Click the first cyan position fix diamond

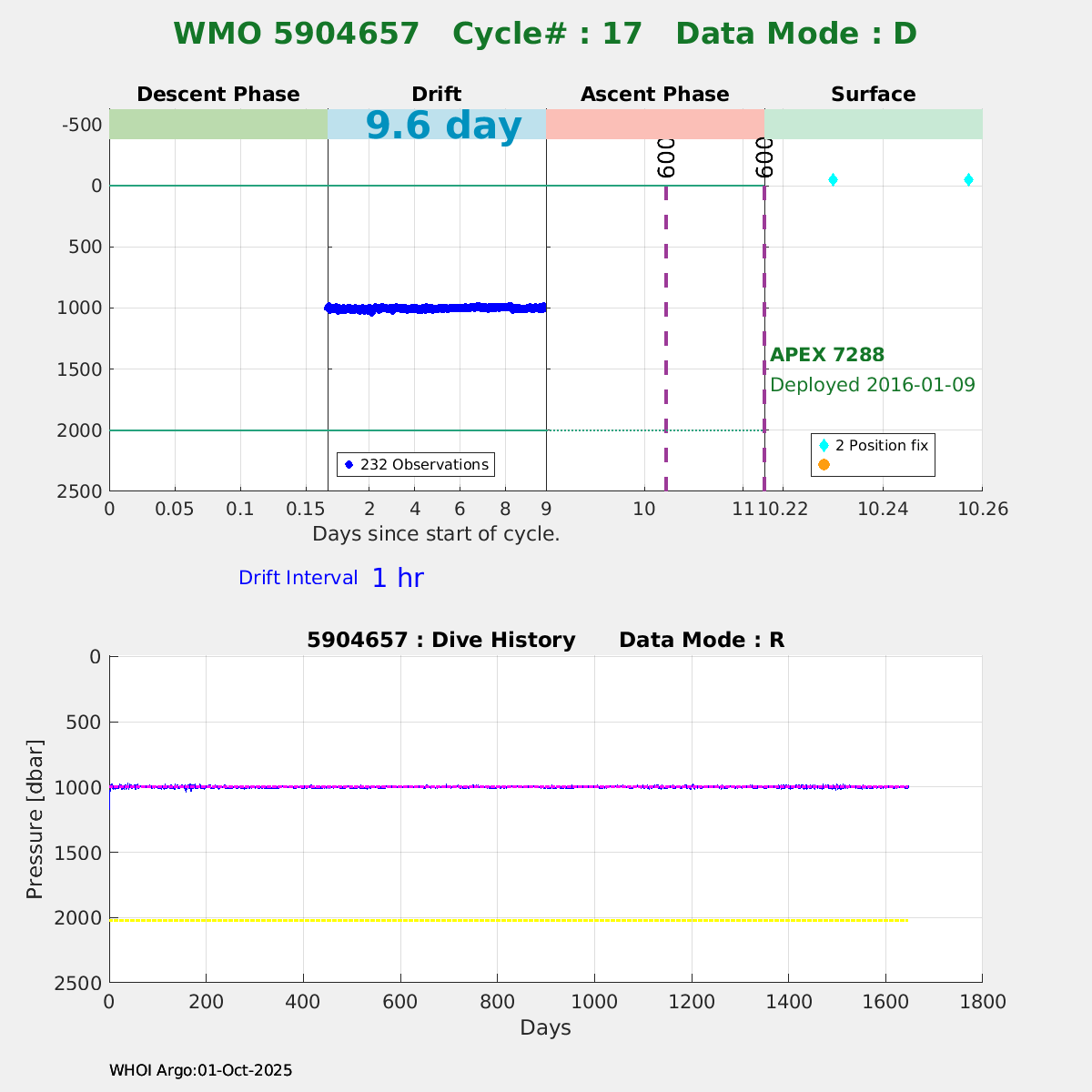click(x=833, y=180)
